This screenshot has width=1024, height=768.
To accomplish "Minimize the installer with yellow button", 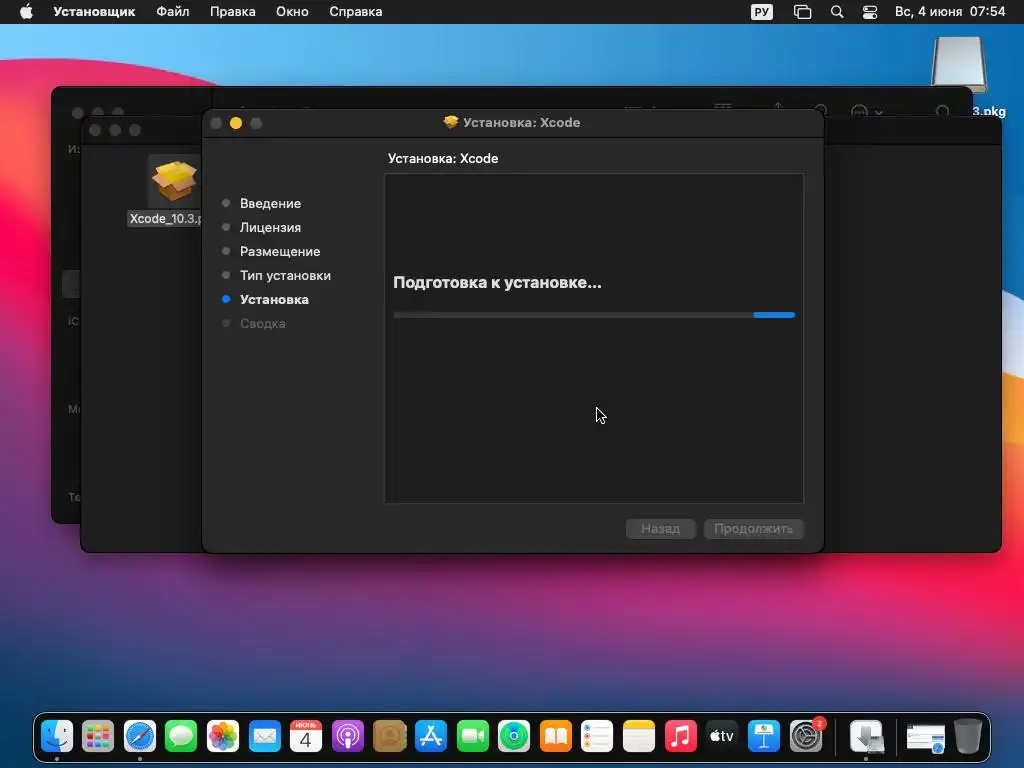I will click(236, 123).
